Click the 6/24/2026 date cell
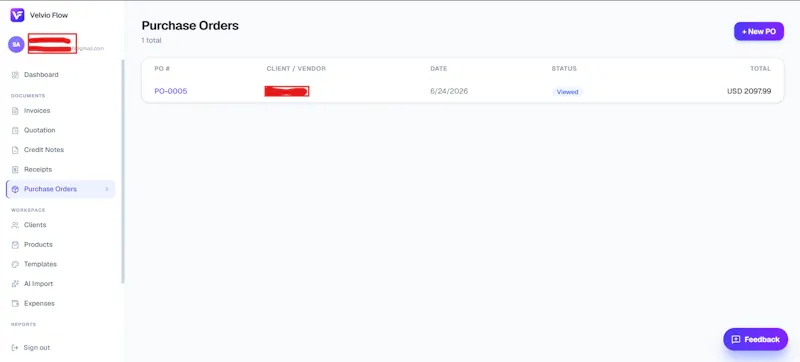The width and height of the screenshot is (800, 362). tap(449, 92)
